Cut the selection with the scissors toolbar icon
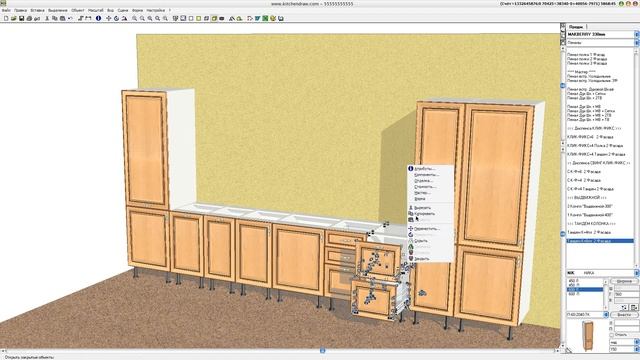The image size is (640, 360). tap(47, 18)
